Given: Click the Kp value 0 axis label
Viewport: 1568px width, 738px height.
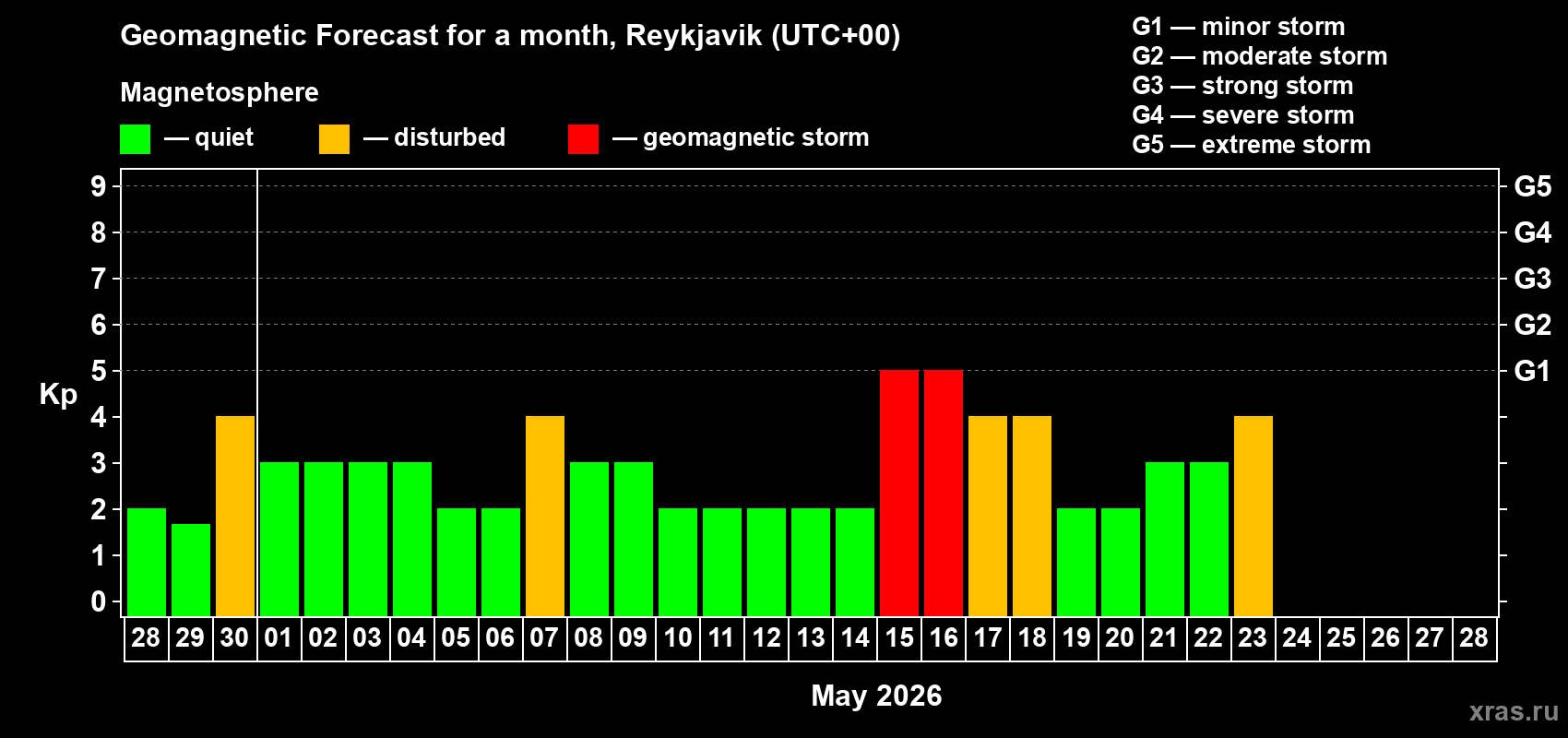Looking at the screenshot, I should 99,601.
